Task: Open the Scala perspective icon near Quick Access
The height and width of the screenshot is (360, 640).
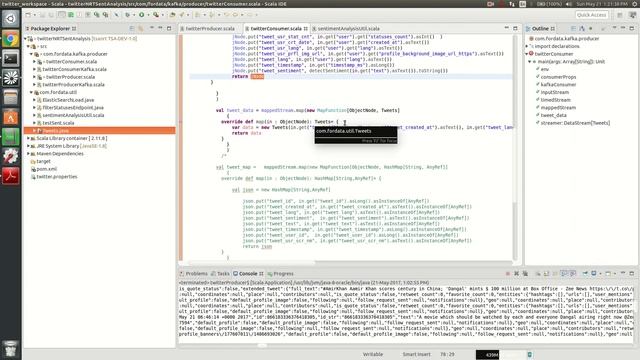Action: click(632, 15)
